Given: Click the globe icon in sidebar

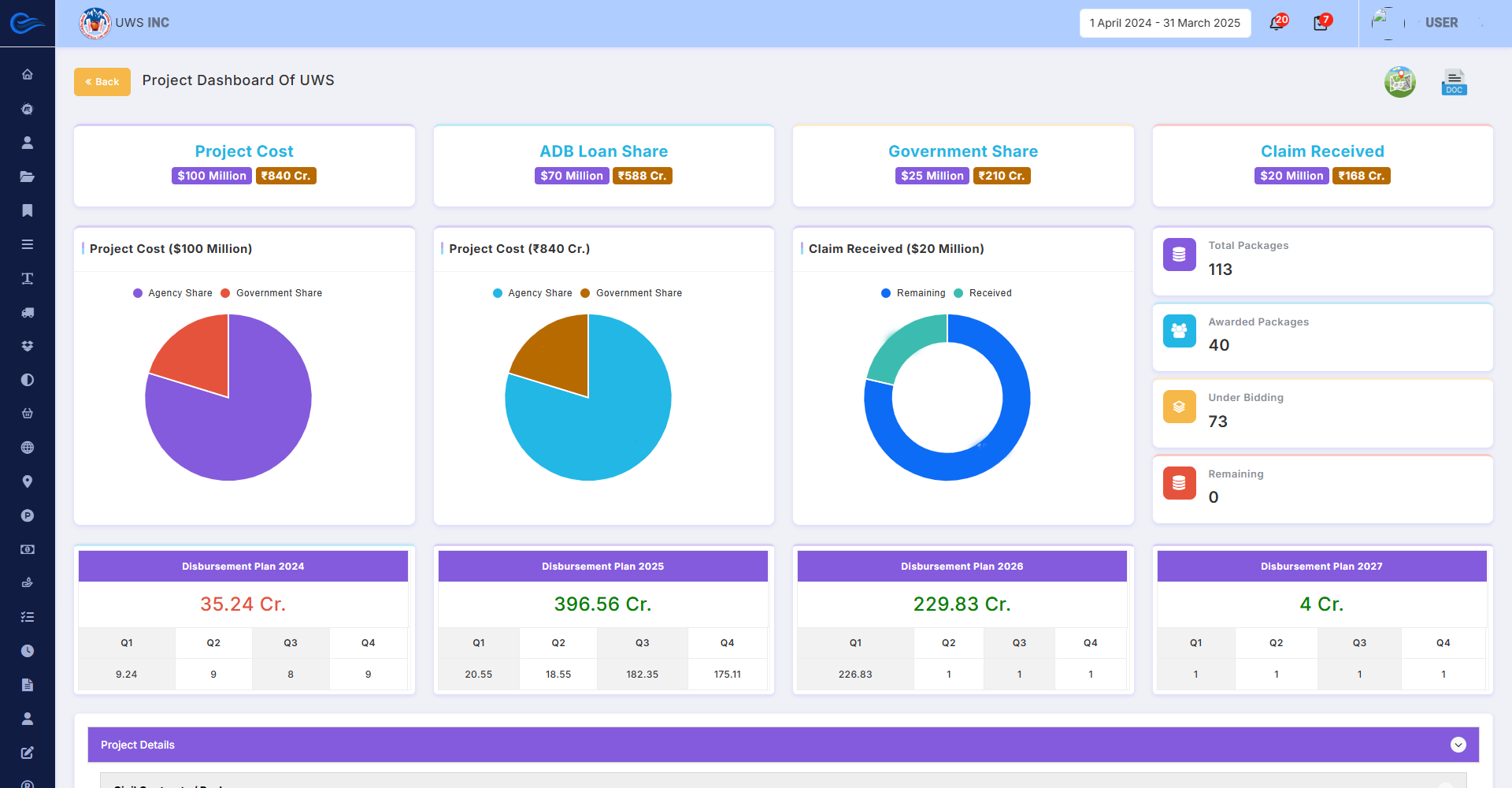Looking at the screenshot, I should [28, 448].
